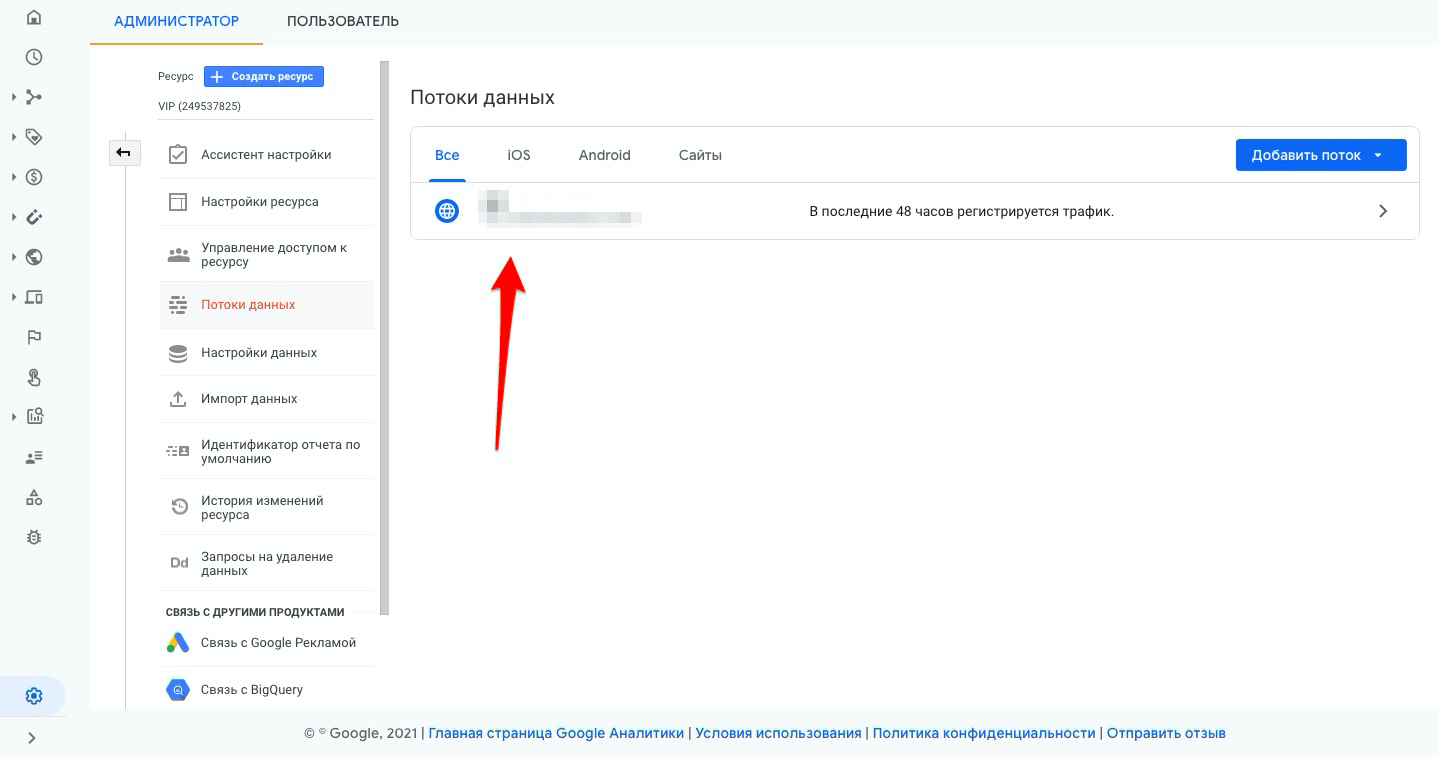
Task: Click the upload icon for Импорт данных
Action: tap(178, 399)
